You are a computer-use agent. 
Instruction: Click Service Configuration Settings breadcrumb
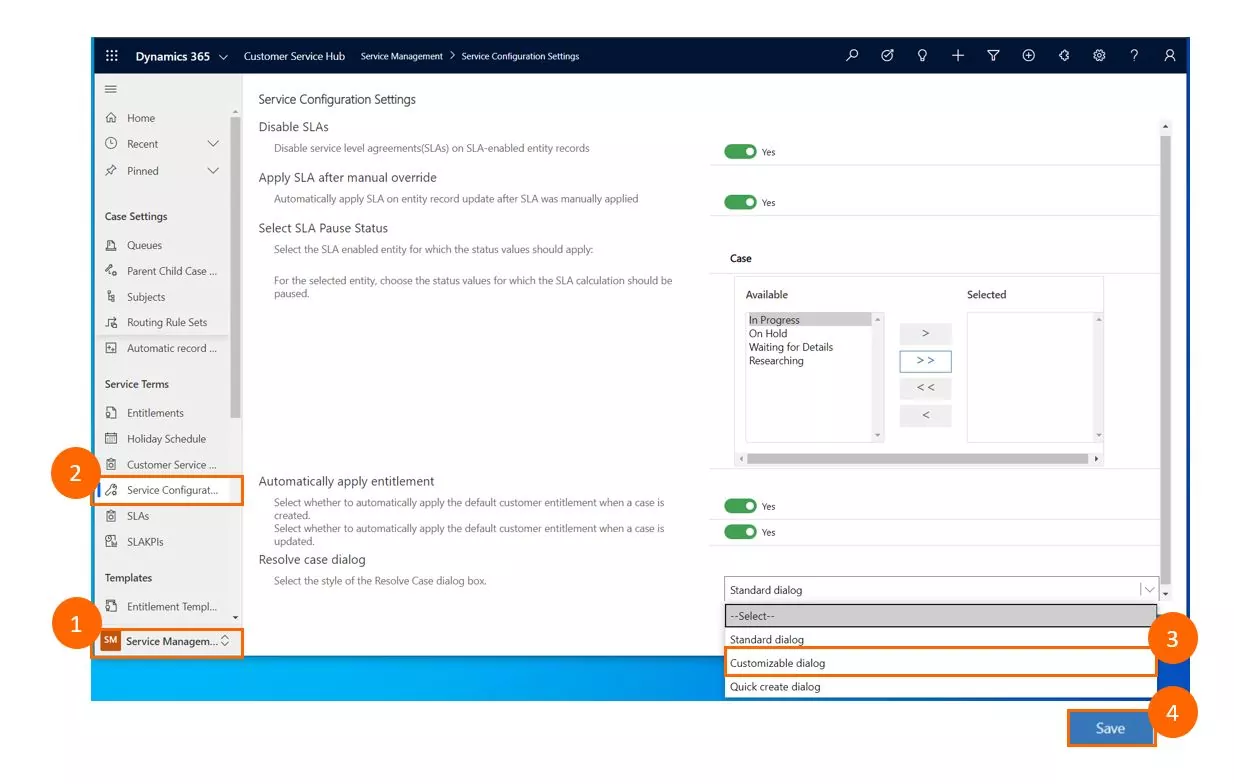(x=520, y=56)
